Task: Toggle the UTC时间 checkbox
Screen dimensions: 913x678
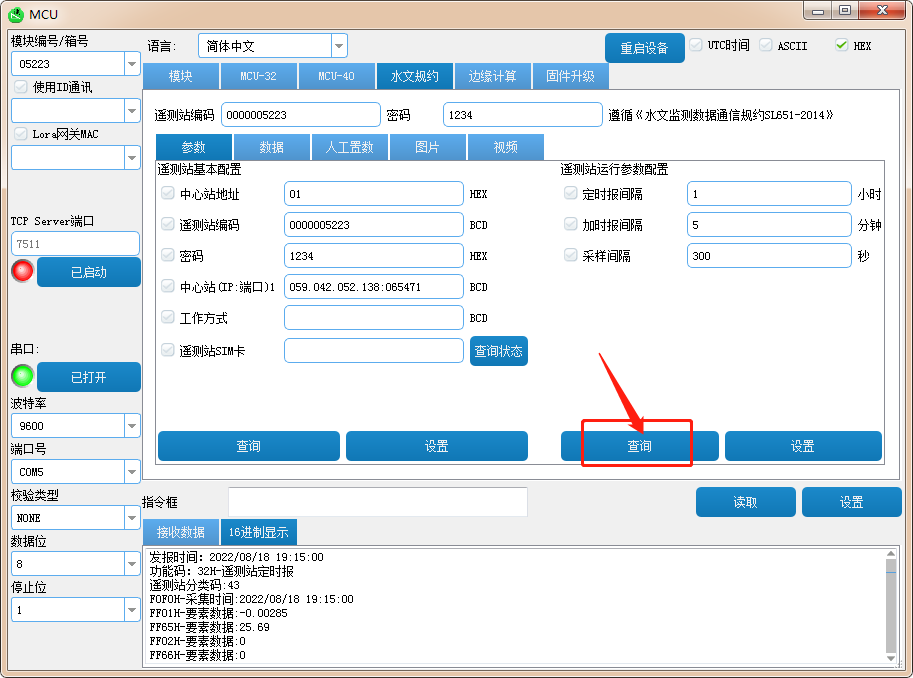Action: click(696, 46)
